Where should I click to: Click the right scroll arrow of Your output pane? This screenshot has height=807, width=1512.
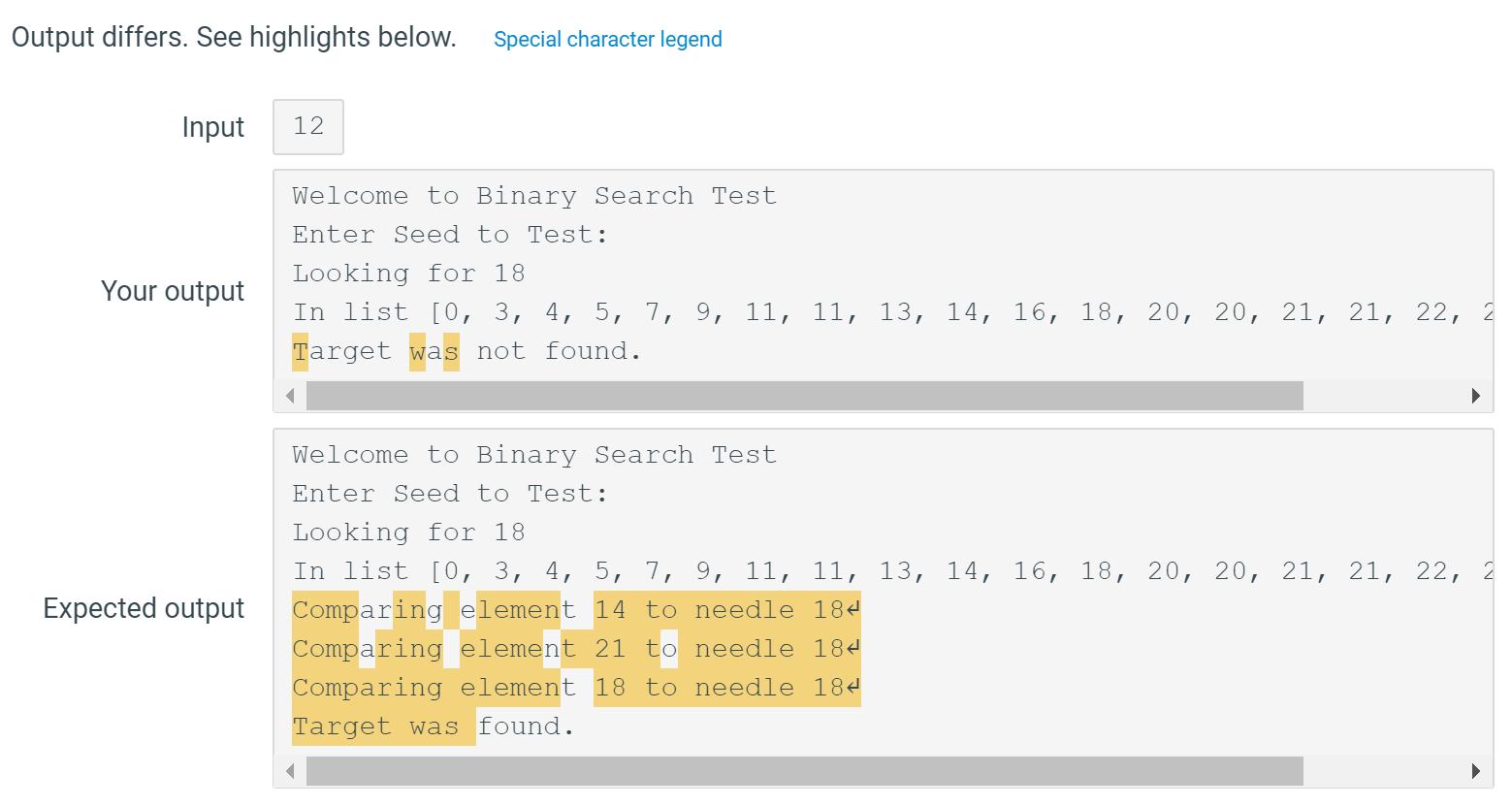pyautogui.click(x=1476, y=396)
